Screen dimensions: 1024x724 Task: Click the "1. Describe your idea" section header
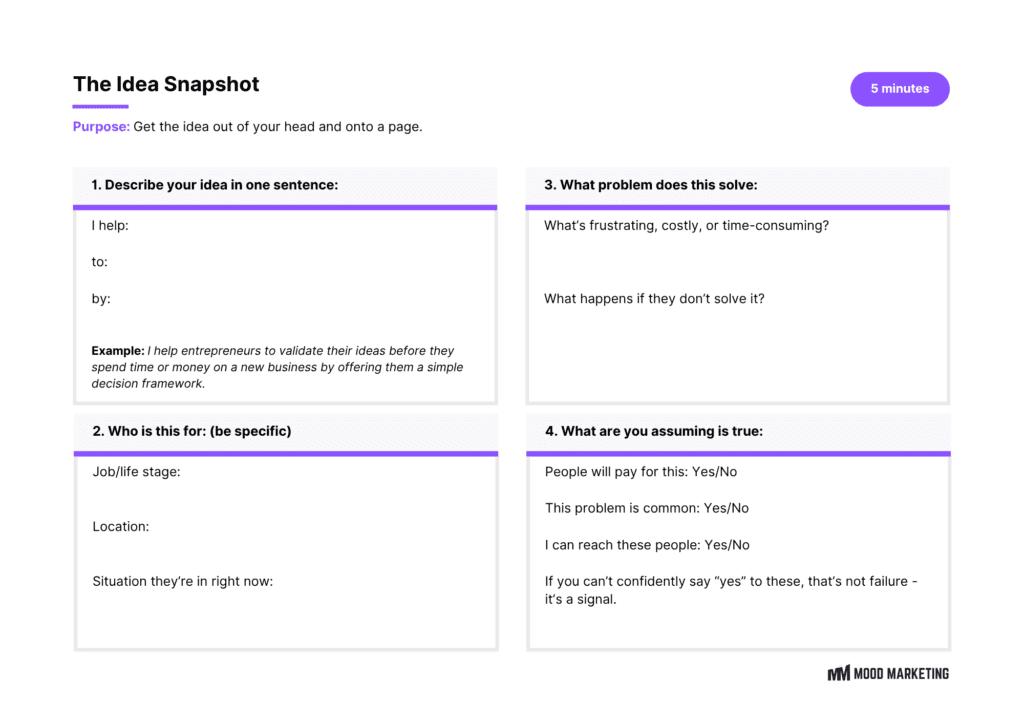(214, 185)
